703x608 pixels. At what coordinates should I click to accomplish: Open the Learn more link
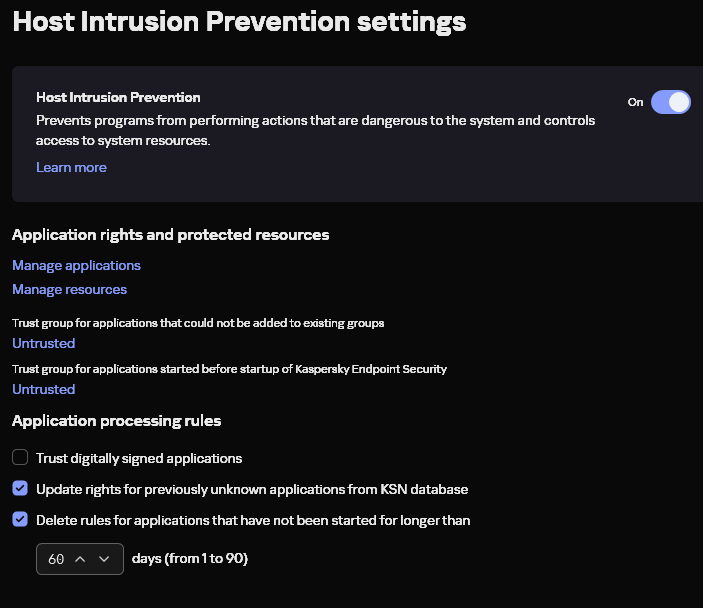71,167
